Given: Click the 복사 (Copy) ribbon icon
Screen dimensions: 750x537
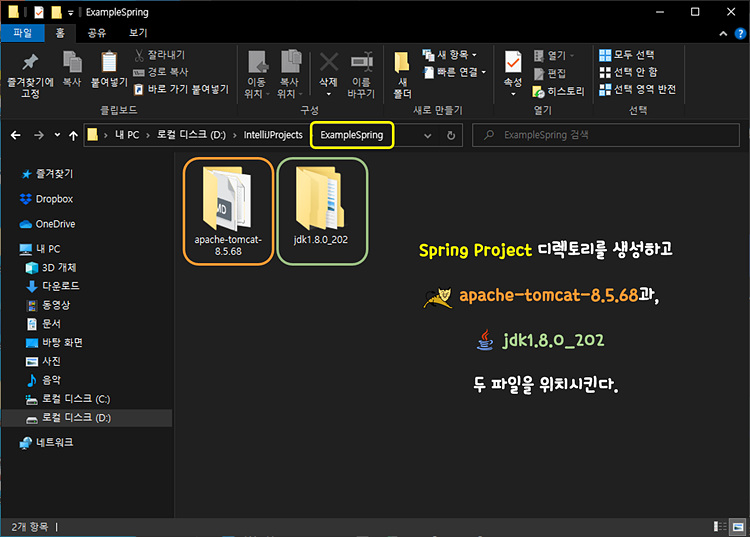Looking at the screenshot, I should point(72,68).
